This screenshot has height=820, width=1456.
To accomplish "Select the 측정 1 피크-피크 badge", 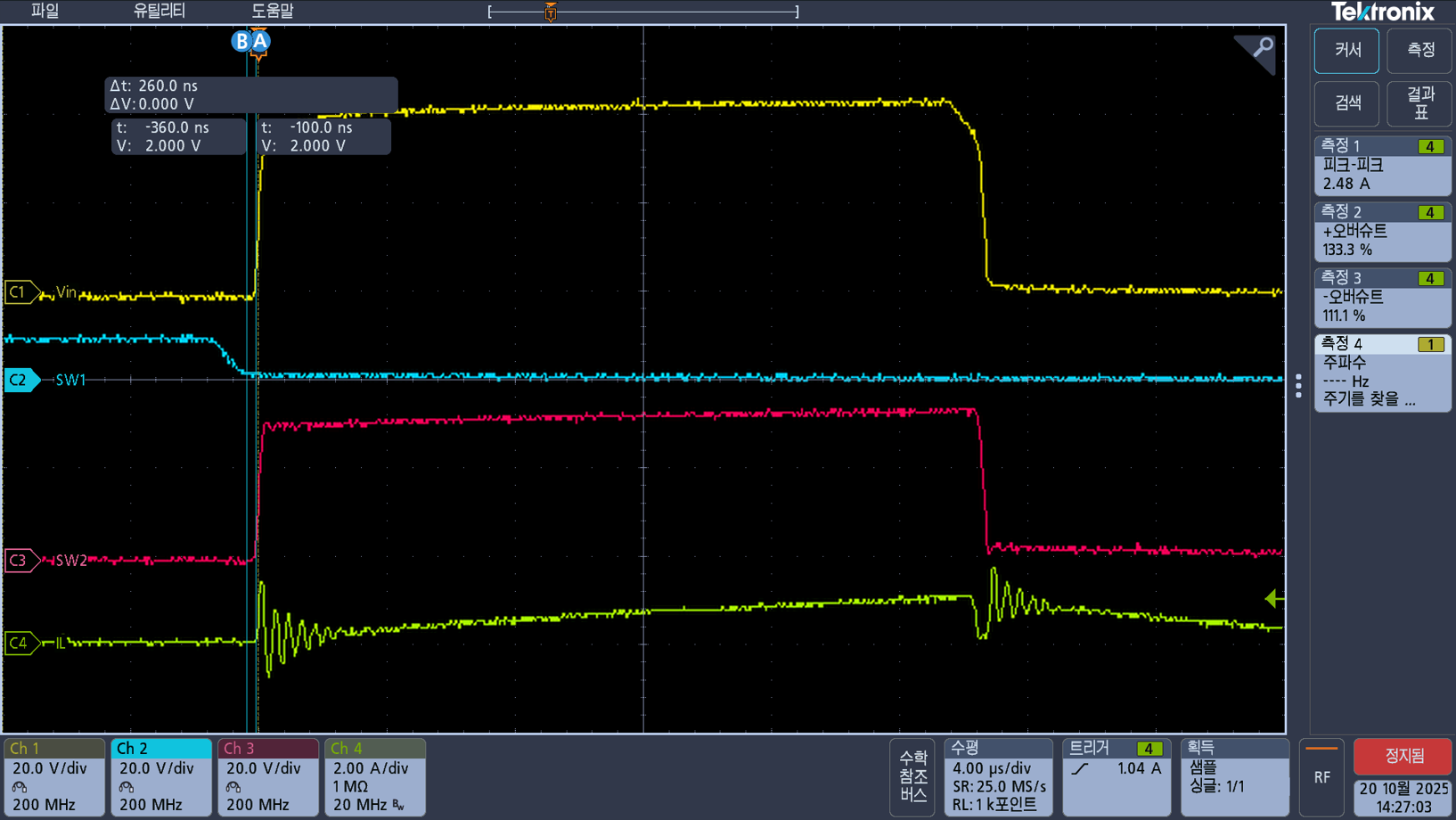I will coord(1382,165).
